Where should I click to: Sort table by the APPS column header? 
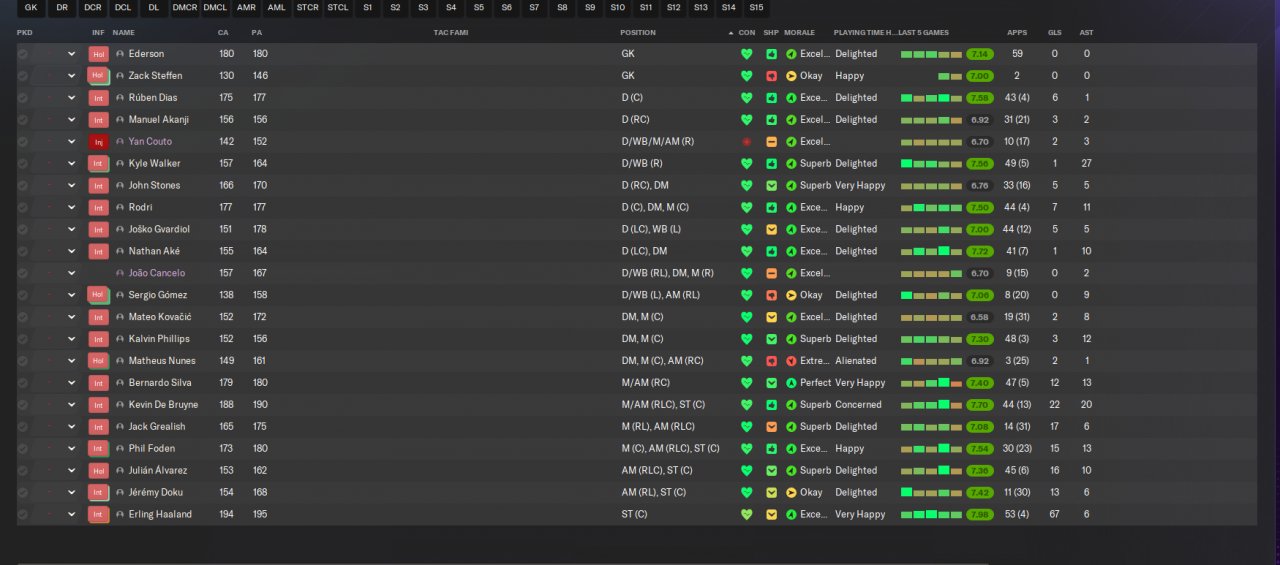1017,33
